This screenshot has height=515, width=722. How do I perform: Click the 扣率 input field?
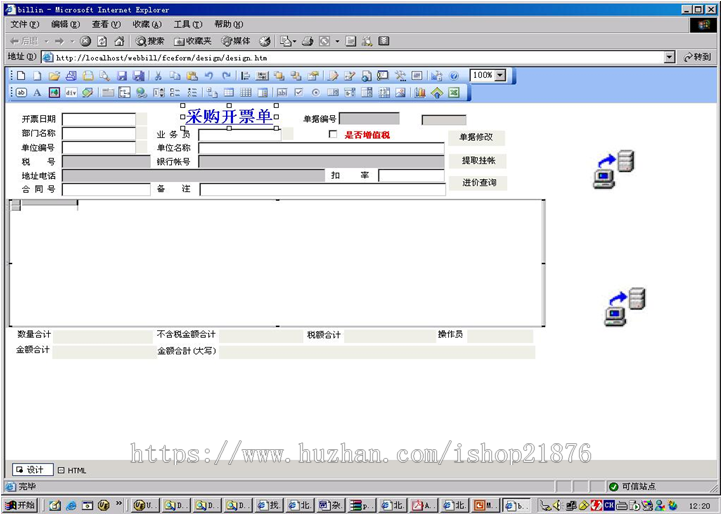(411, 176)
